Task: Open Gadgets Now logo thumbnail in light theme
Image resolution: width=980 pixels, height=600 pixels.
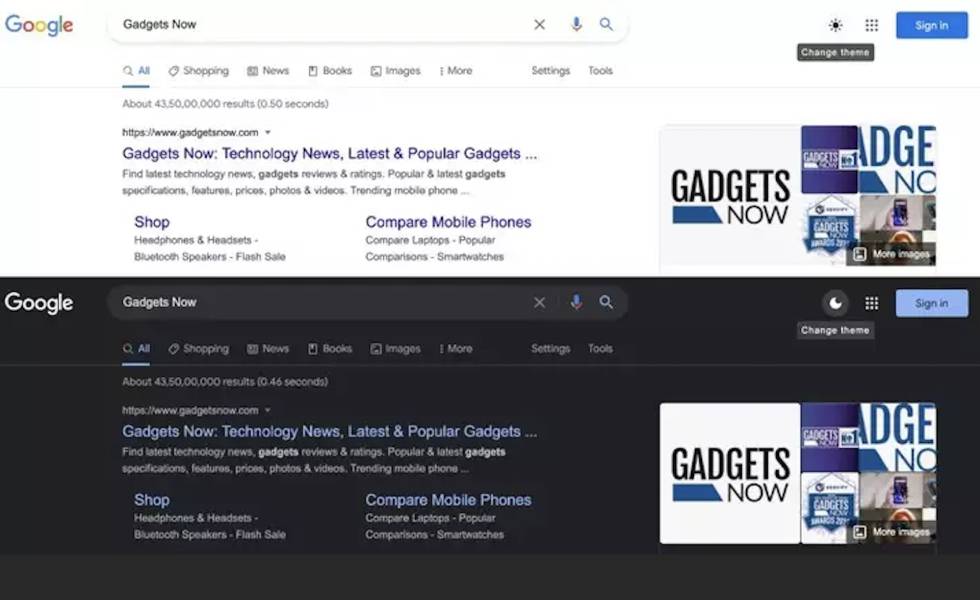Action: click(730, 196)
